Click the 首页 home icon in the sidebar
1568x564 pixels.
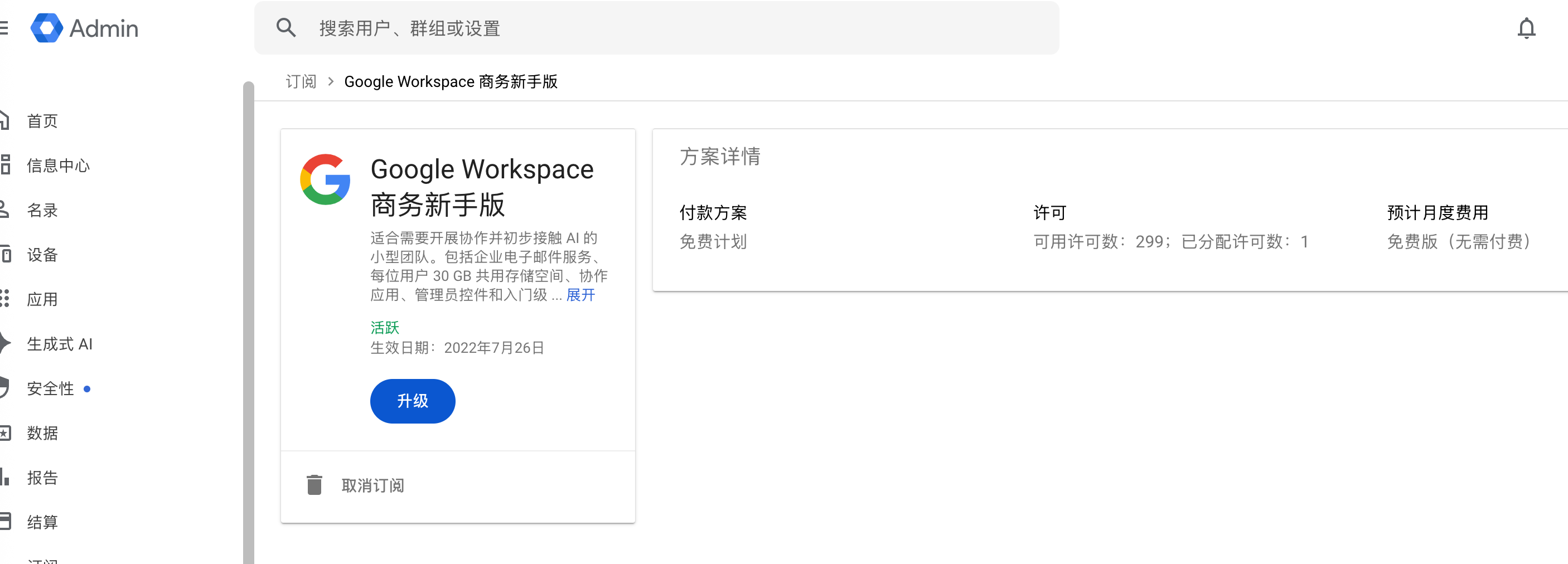4,120
